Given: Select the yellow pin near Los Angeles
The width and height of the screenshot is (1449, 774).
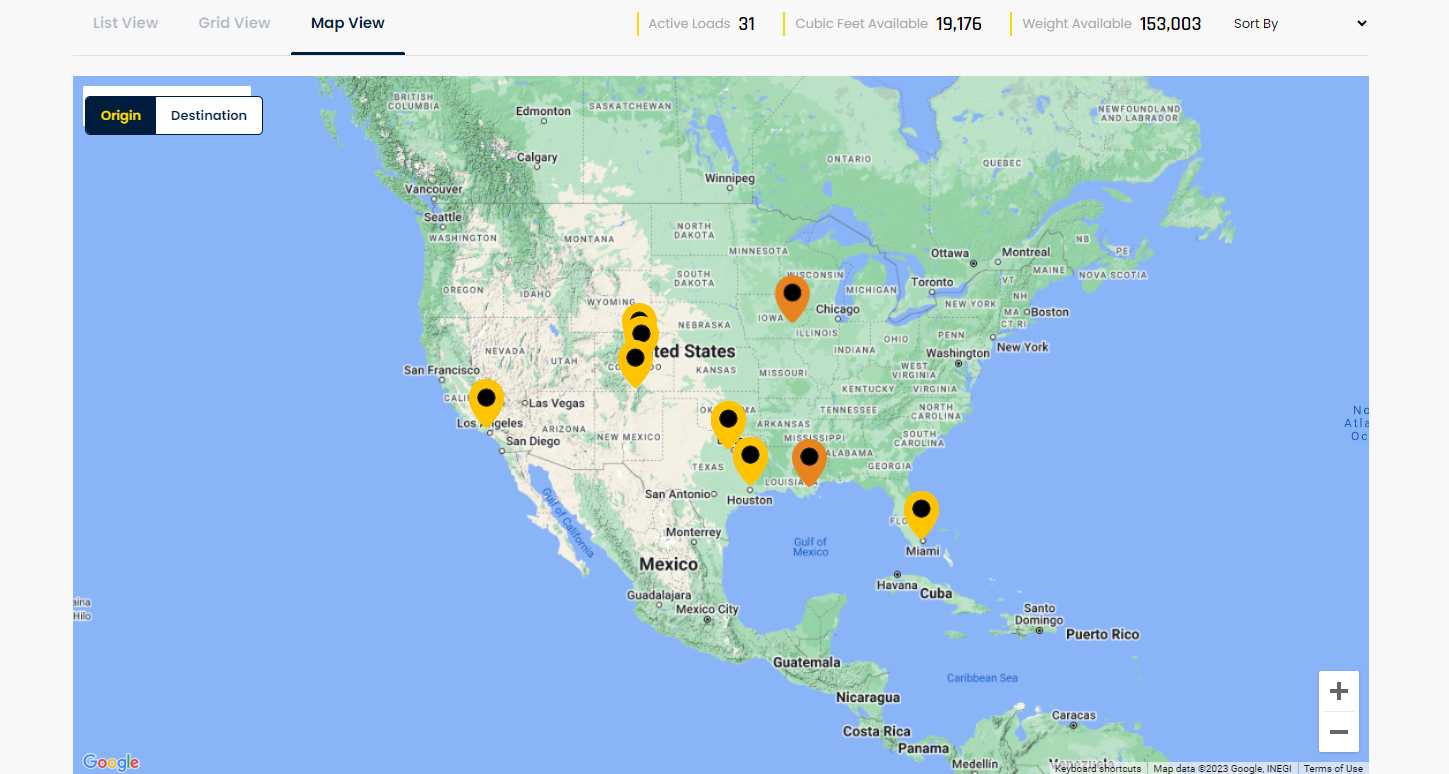Looking at the screenshot, I should point(486,403).
